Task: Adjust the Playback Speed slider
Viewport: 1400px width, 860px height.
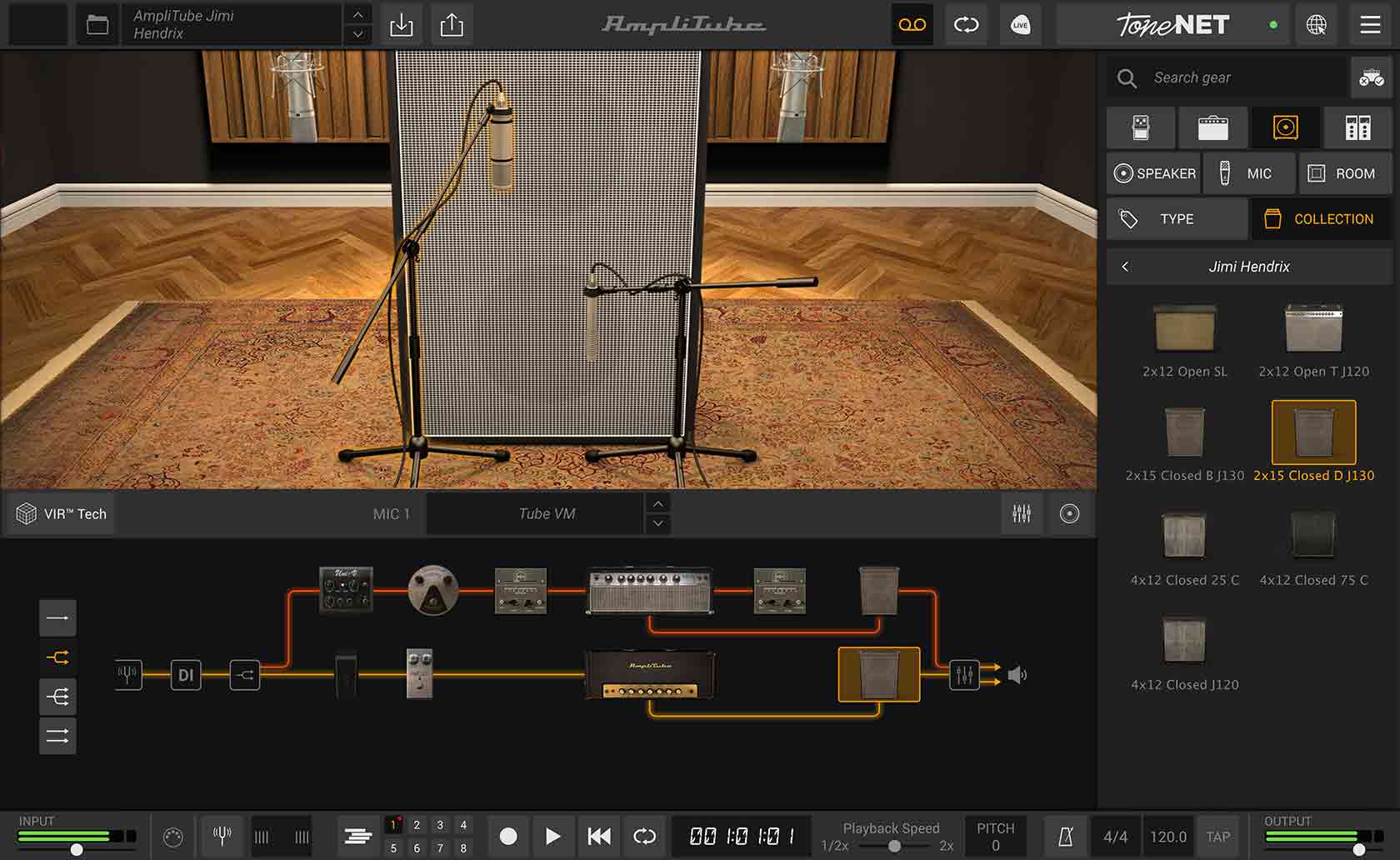Action: 893,846
